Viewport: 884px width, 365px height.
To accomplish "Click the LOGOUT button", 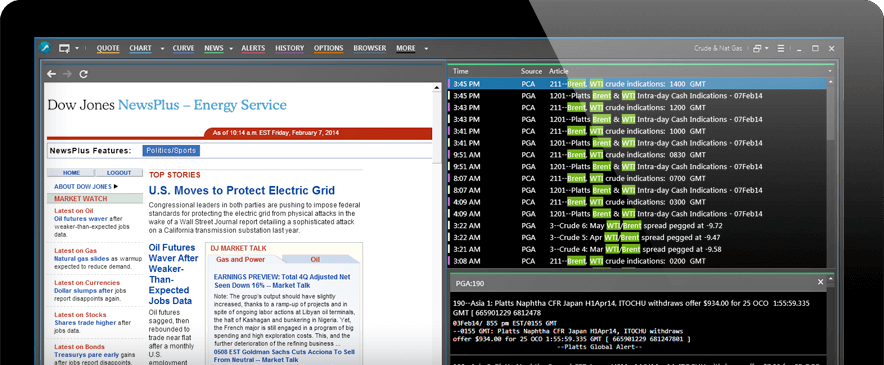I will coord(119,173).
